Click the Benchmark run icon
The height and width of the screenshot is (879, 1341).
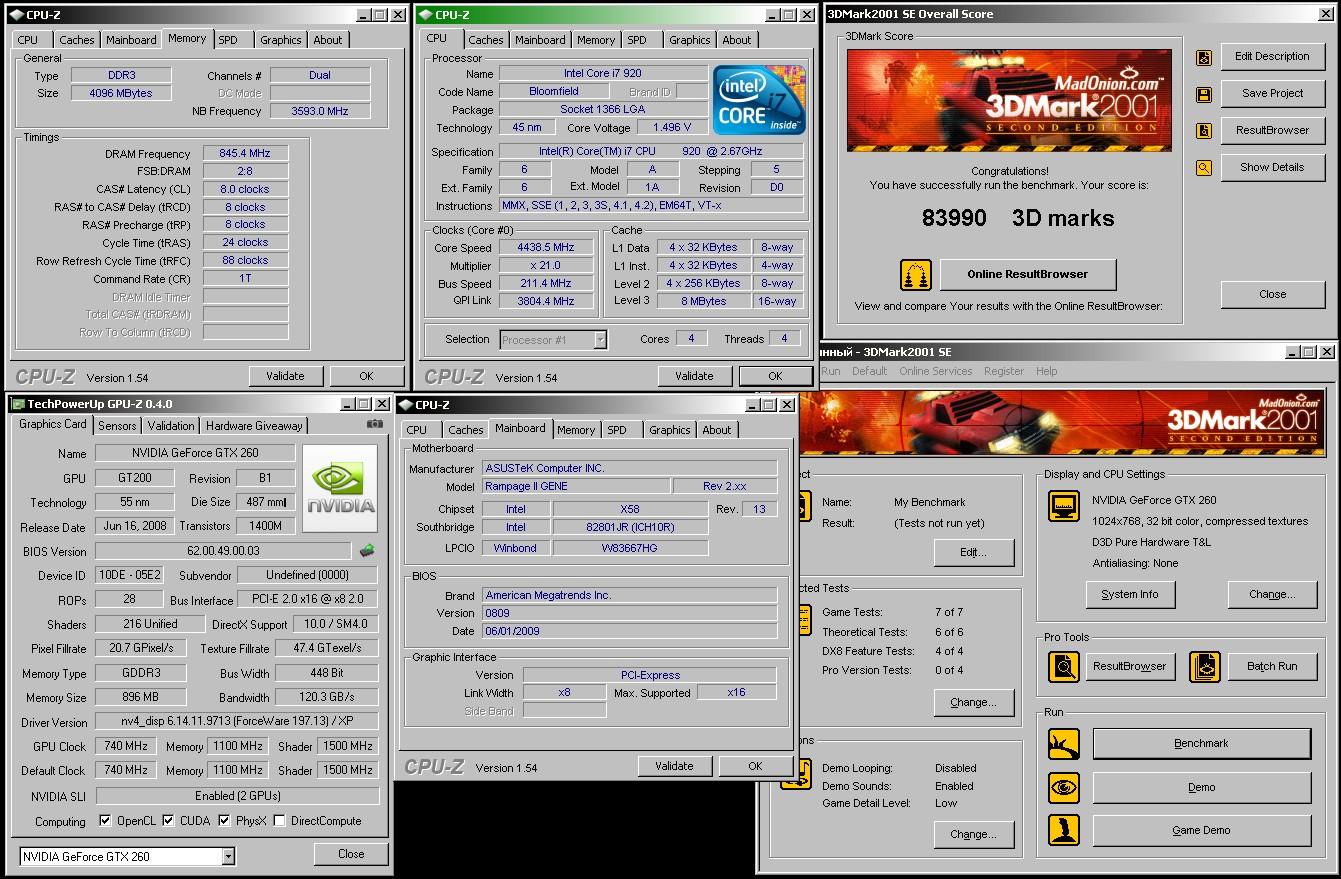coord(1064,744)
